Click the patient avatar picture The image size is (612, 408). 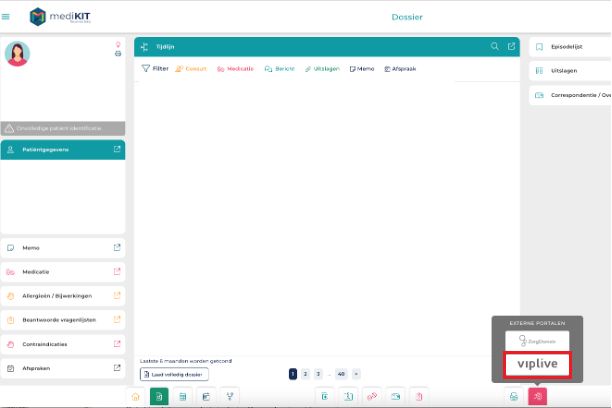[x=17, y=54]
